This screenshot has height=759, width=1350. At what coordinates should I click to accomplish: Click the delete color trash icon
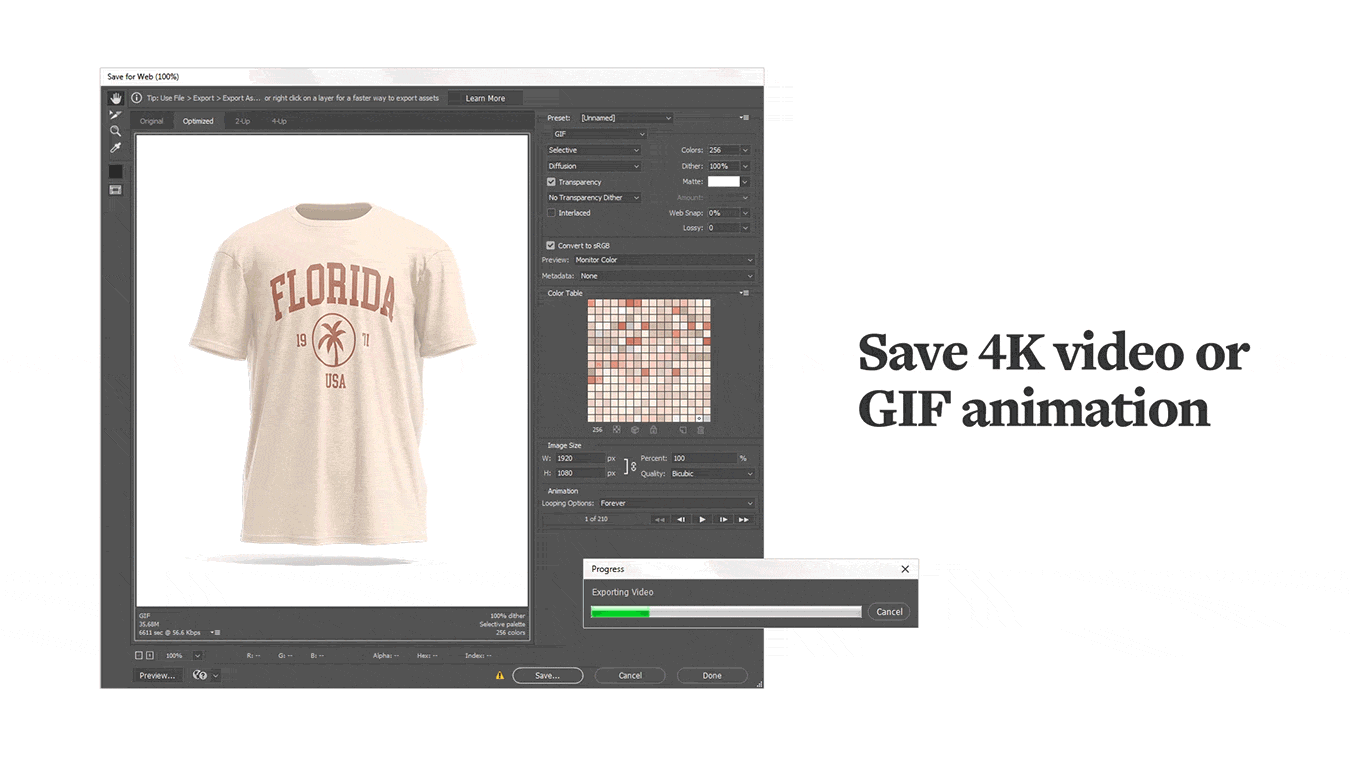[x=700, y=430]
